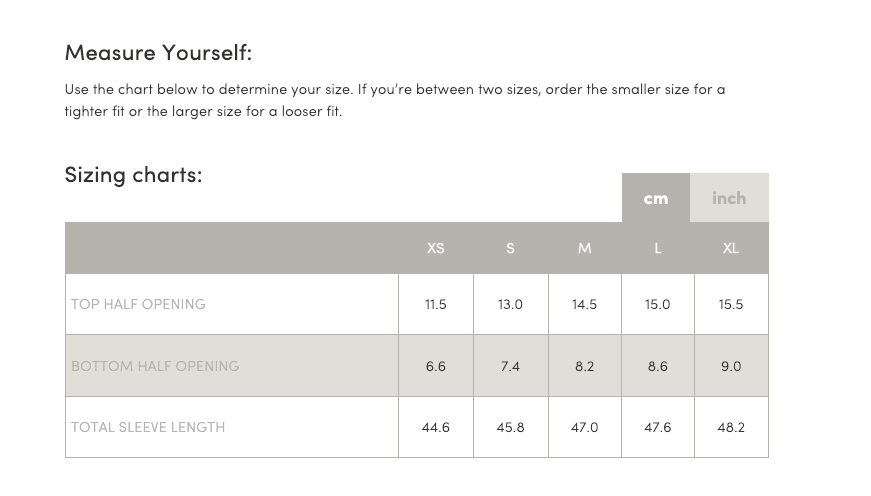
Task: Click the 47.0 sleeve length value
Action: coord(584,427)
